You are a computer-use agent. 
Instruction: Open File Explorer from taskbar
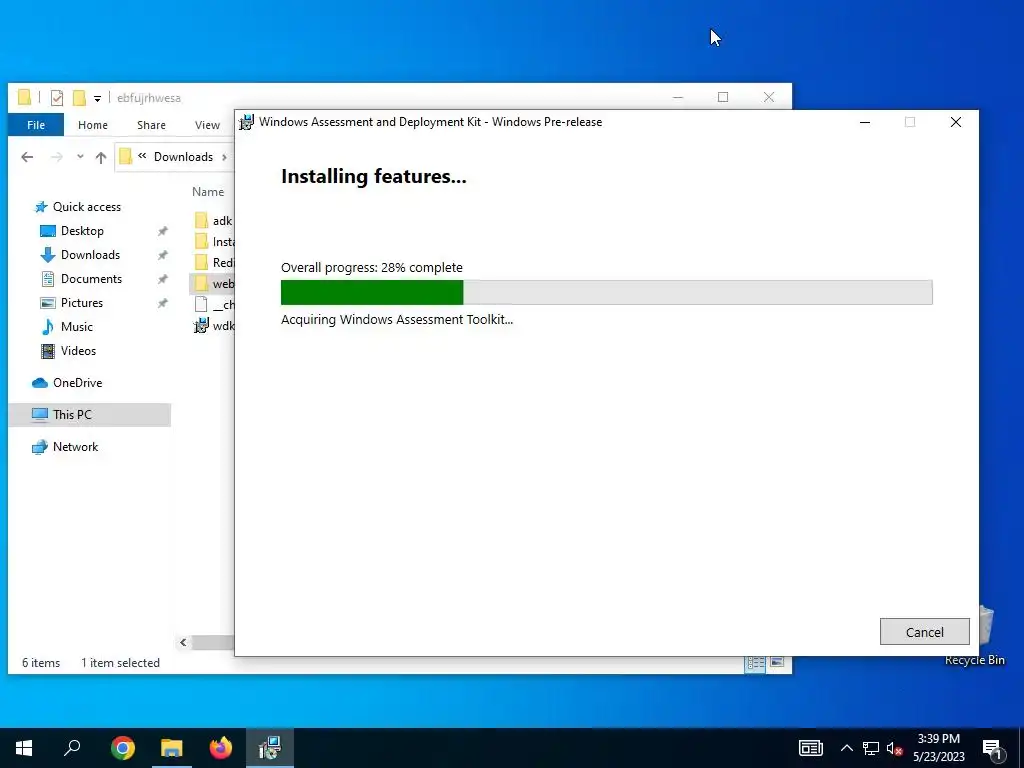coord(172,748)
